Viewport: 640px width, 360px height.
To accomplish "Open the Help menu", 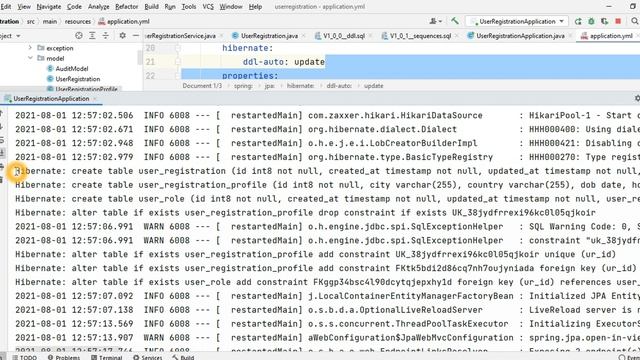I will 255,7.
